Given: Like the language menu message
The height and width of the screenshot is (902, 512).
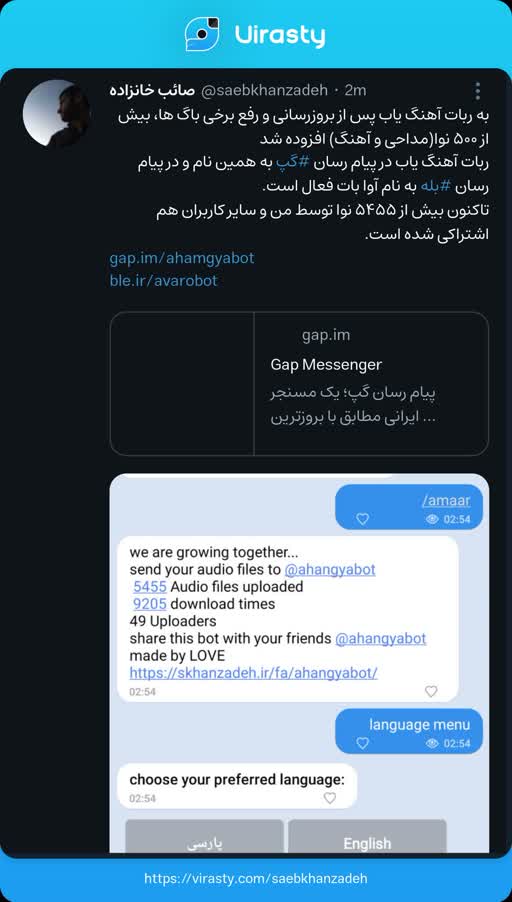Looking at the screenshot, I should (x=362, y=743).
